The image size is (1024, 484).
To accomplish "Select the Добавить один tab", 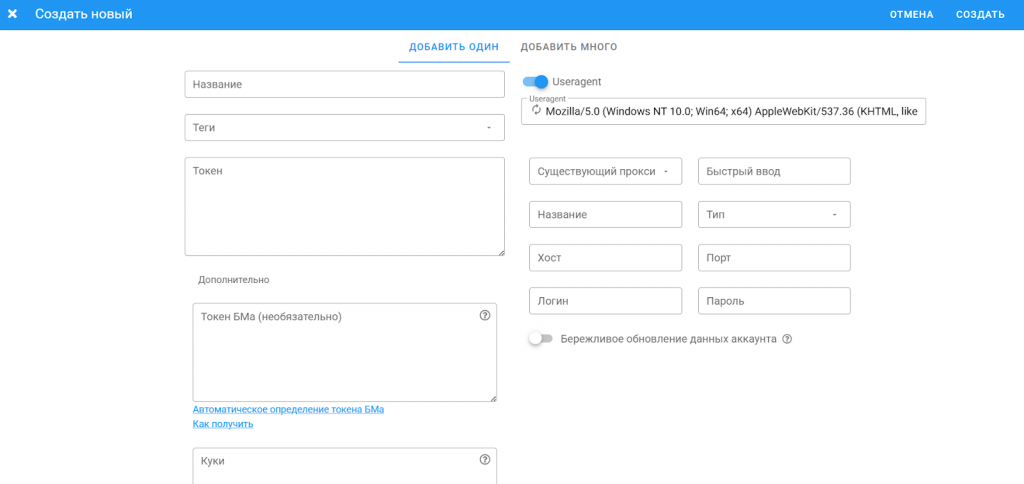I will click(x=454, y=47).
